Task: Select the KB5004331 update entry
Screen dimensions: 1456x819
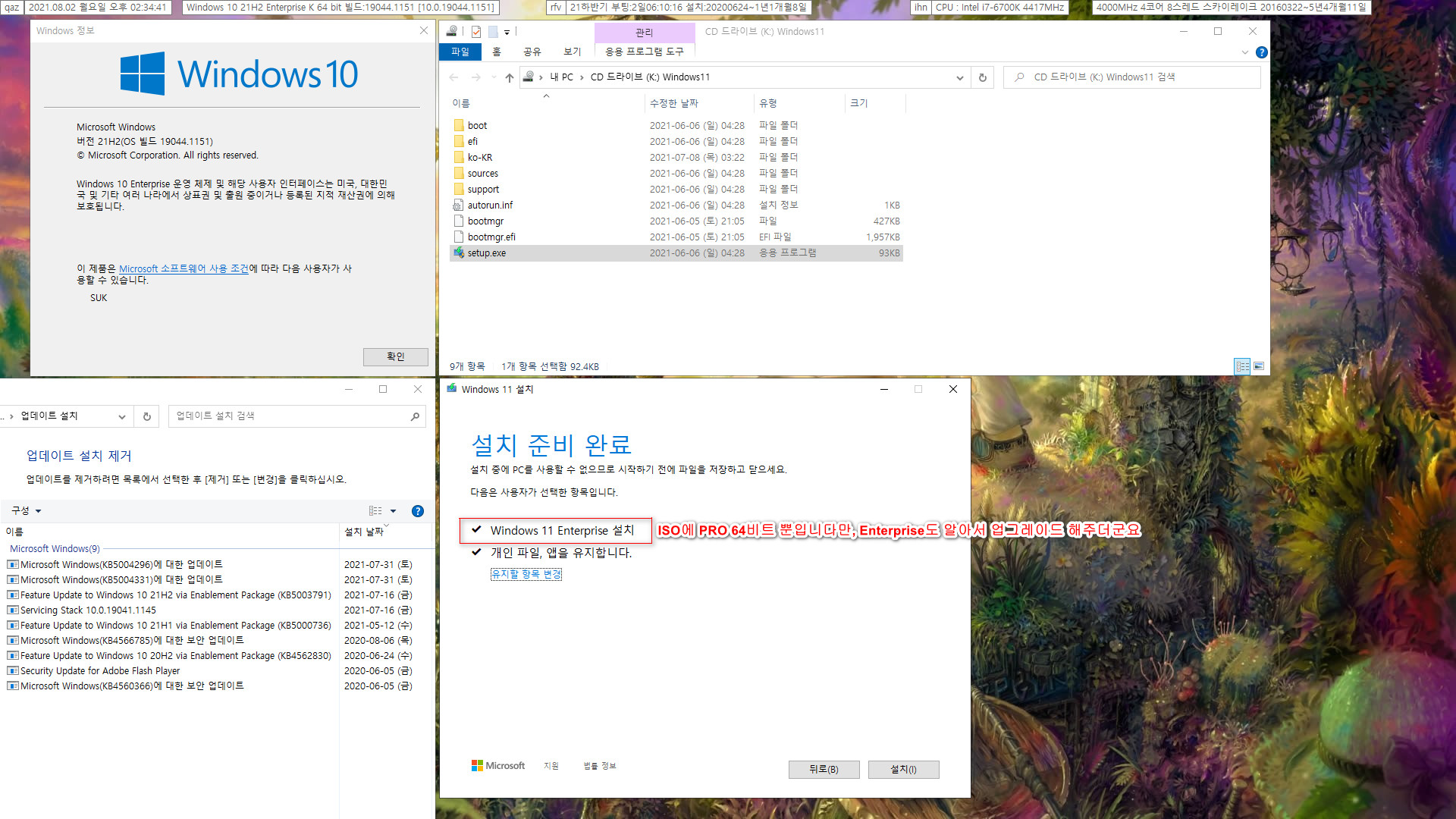Action: pyautogui.click(x=210, y=580)
